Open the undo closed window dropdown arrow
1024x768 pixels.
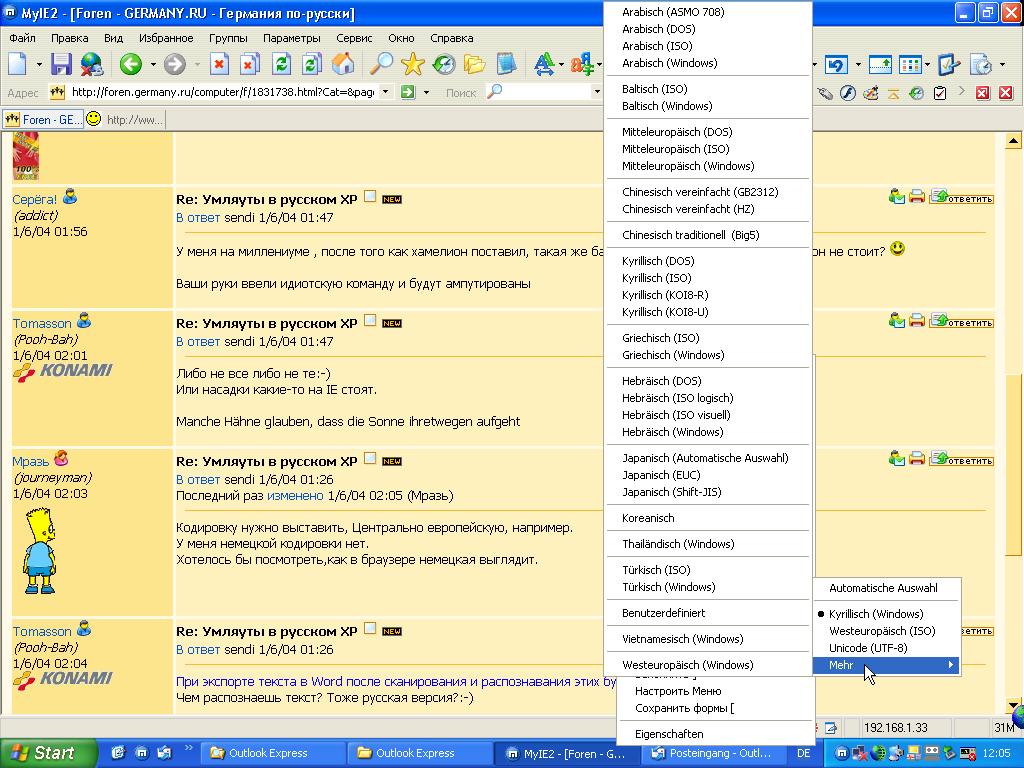(x=857, y=64)
